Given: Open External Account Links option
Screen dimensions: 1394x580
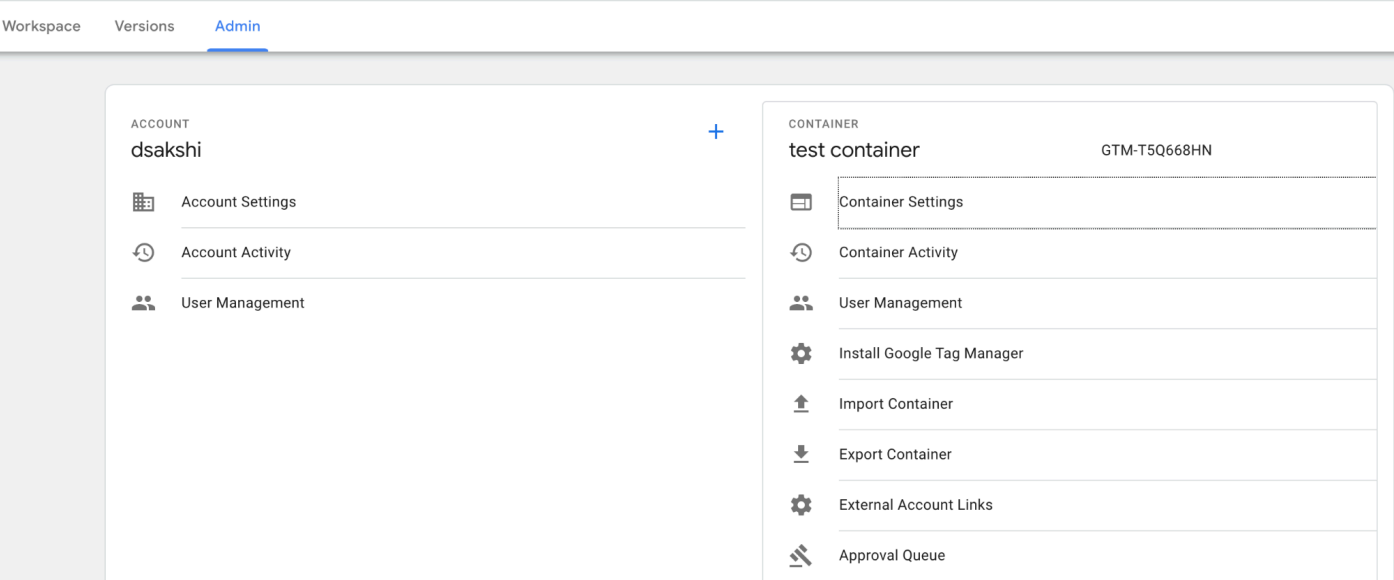Looking at the screenshot, I should click(915, 505).
